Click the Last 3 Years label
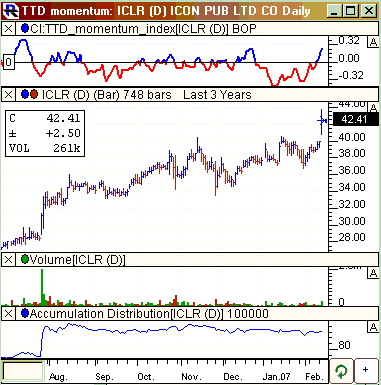 click(x=217, y=95)
